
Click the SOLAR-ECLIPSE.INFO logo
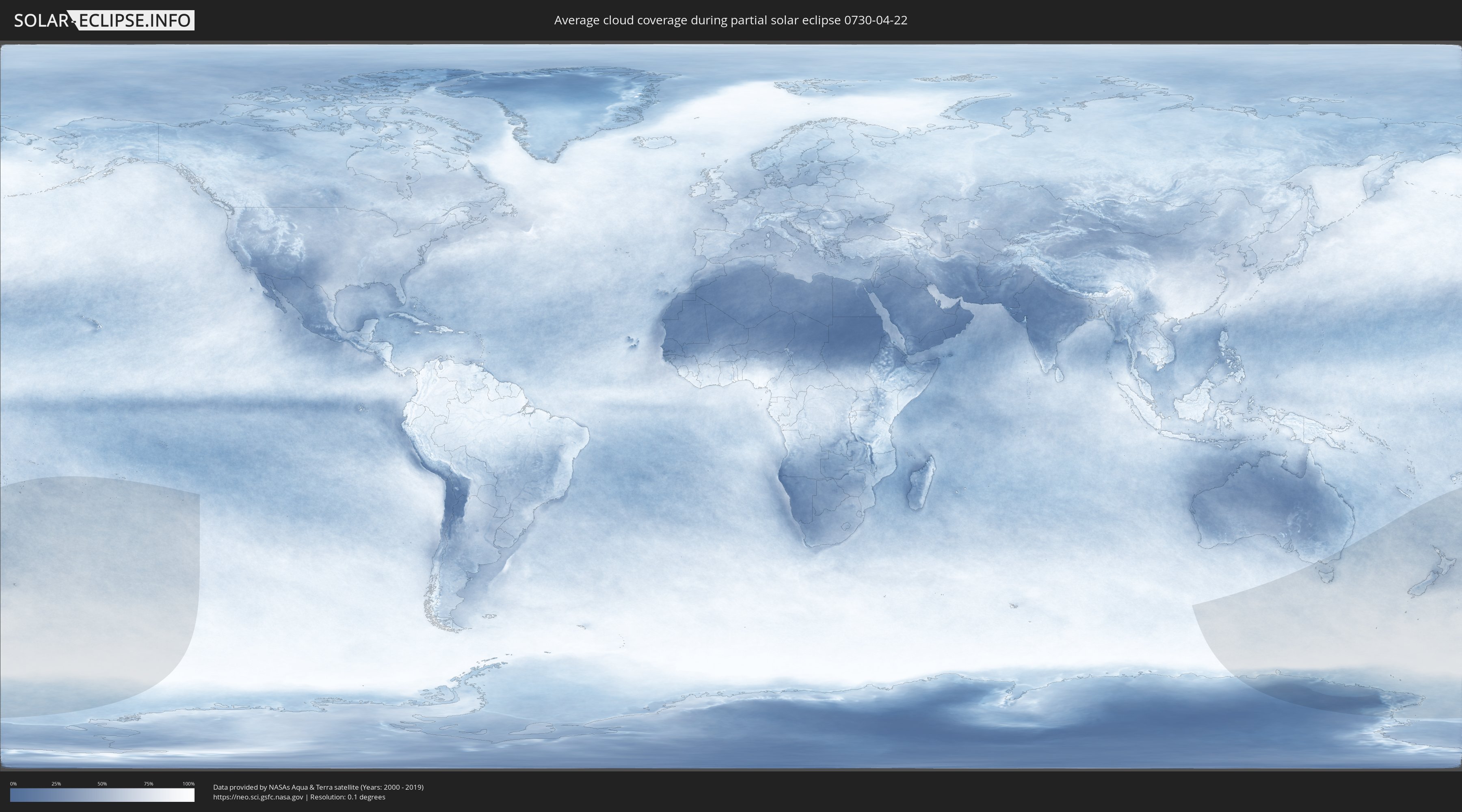[104, 20]
